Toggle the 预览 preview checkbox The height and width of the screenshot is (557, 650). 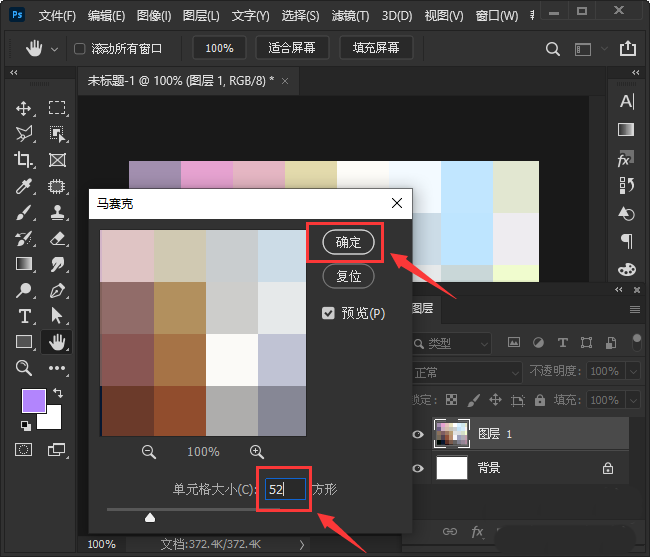(x=329, y=313)
